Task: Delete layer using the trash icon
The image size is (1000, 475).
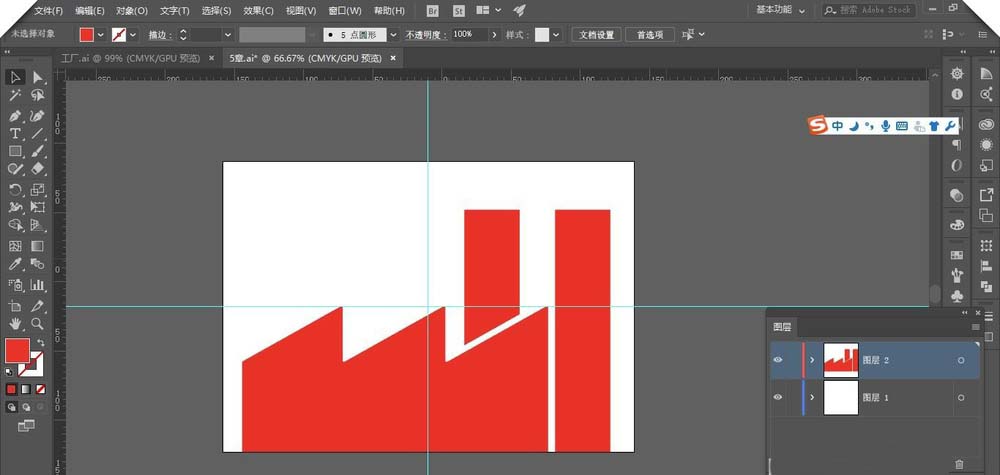Action: [x=959, y=464]
